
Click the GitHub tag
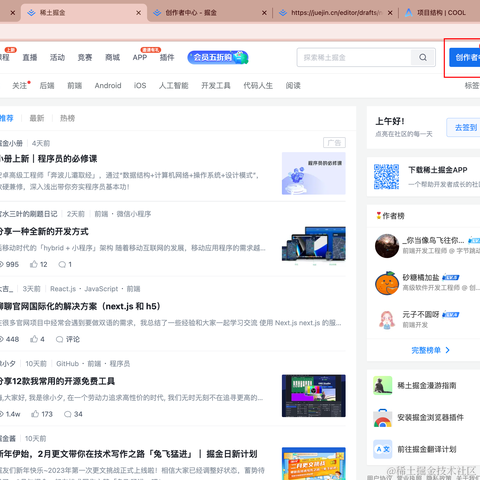67,363
